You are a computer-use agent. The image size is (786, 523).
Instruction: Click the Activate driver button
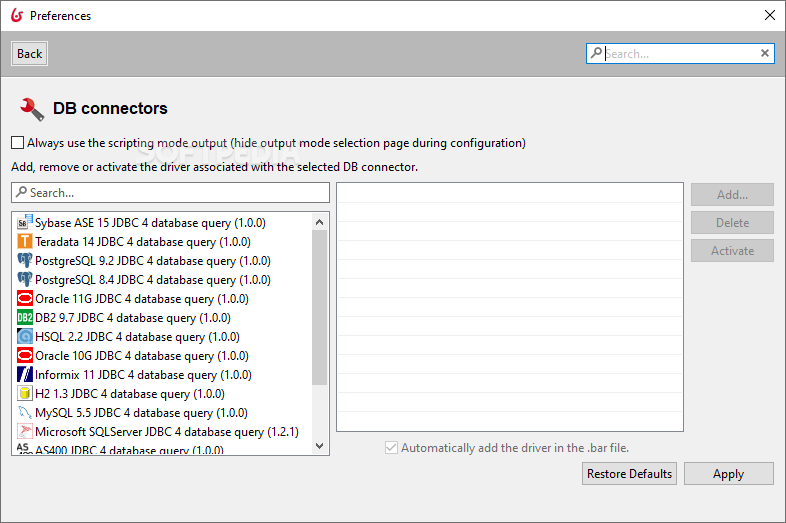[x=732, y=251]
